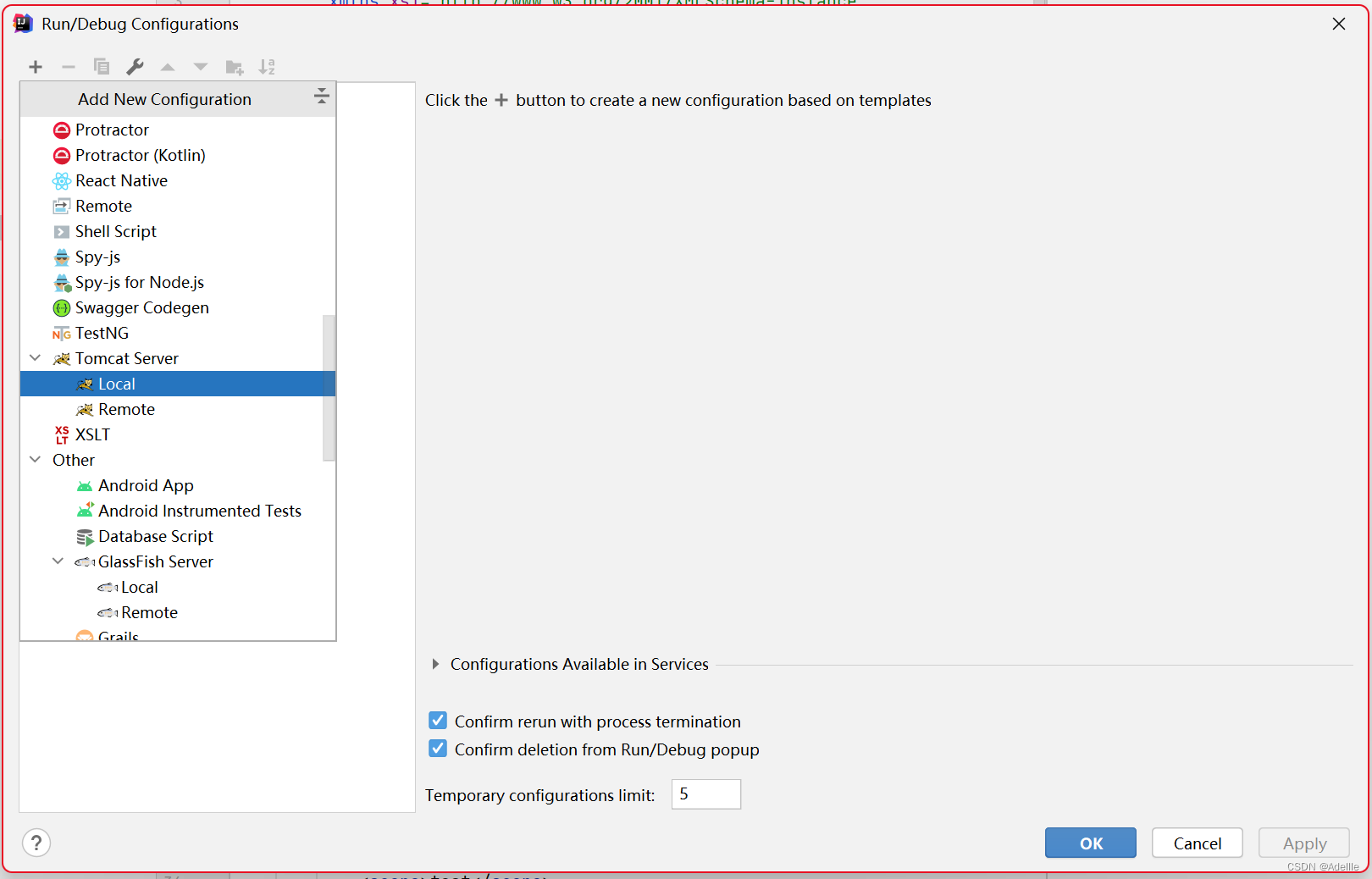1372x879 pixels.
Task: Click the Create New Folder icon
Action: (x=235, y=67)
